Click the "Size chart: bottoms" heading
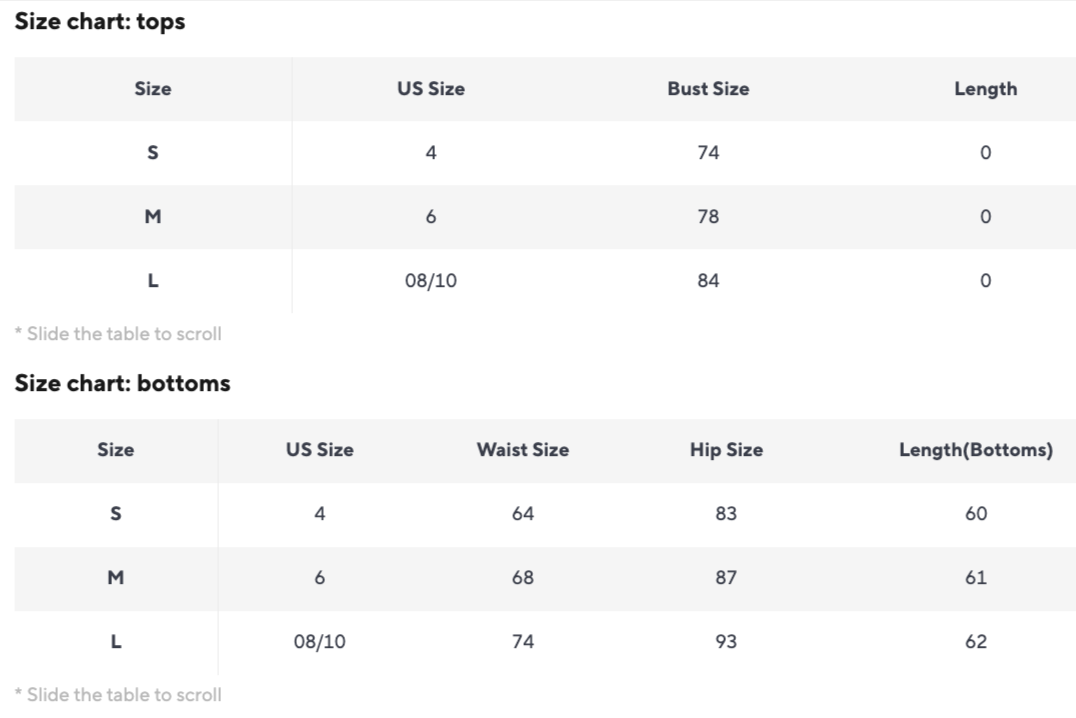 click(x=122, y=383)
